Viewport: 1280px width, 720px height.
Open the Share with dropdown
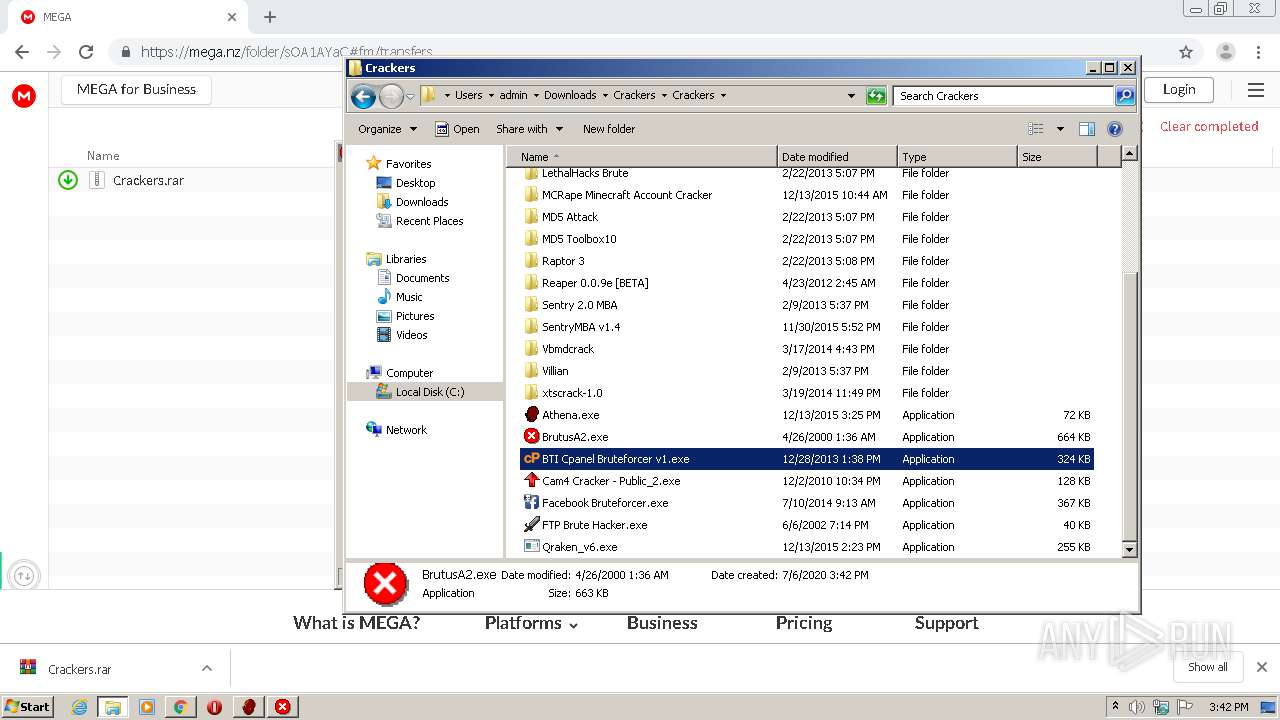[x=530, y=129]
